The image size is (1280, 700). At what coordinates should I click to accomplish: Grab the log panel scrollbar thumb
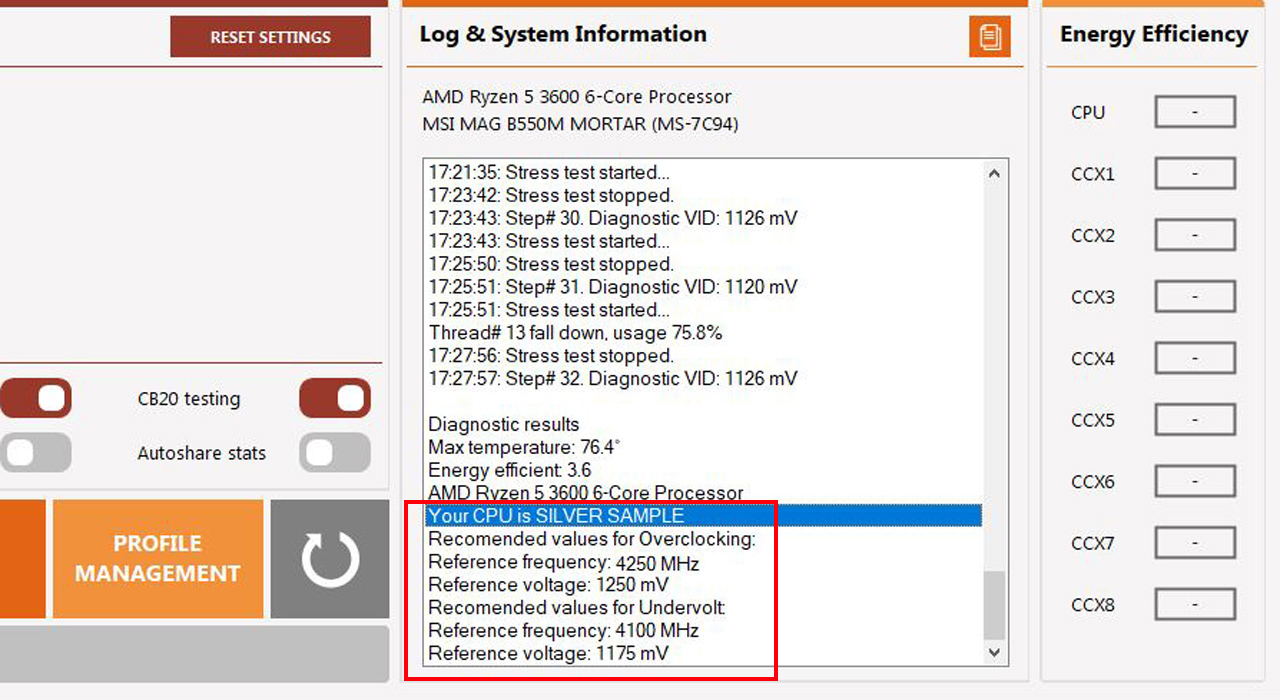coord(994,604)
